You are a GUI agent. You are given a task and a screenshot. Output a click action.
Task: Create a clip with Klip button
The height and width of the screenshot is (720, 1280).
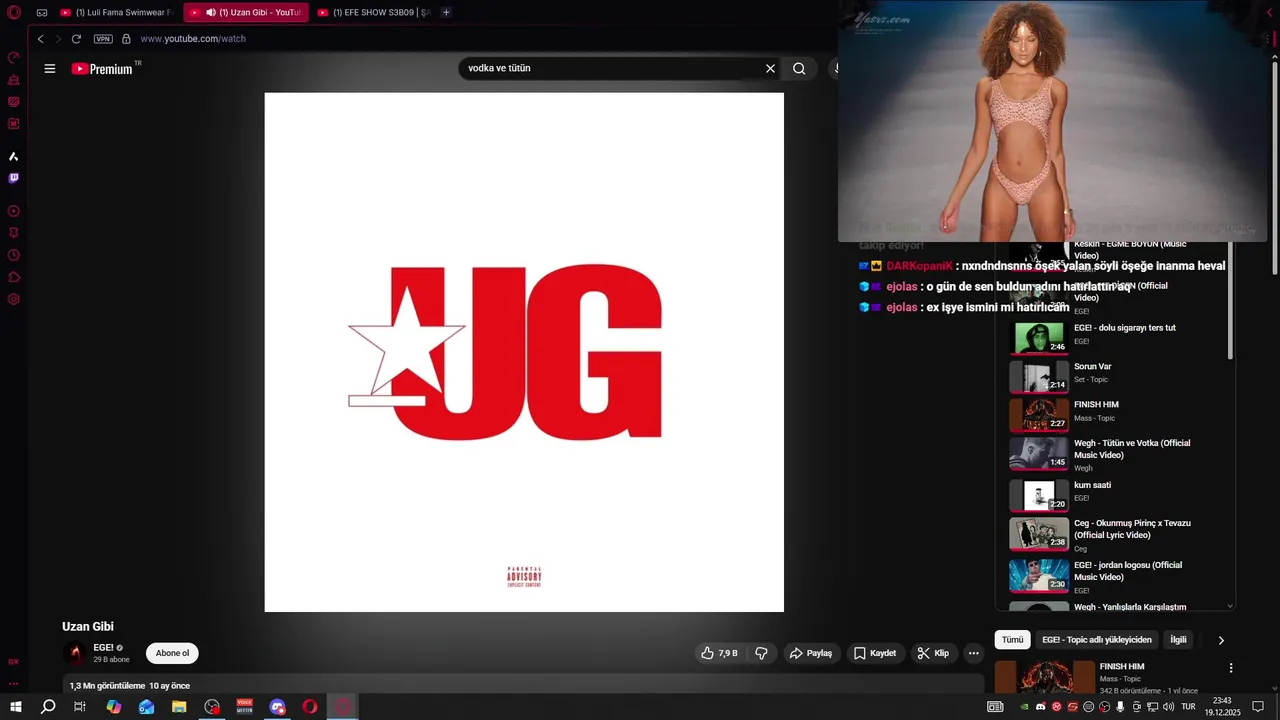pyautogui.click(x=933, y=654)
